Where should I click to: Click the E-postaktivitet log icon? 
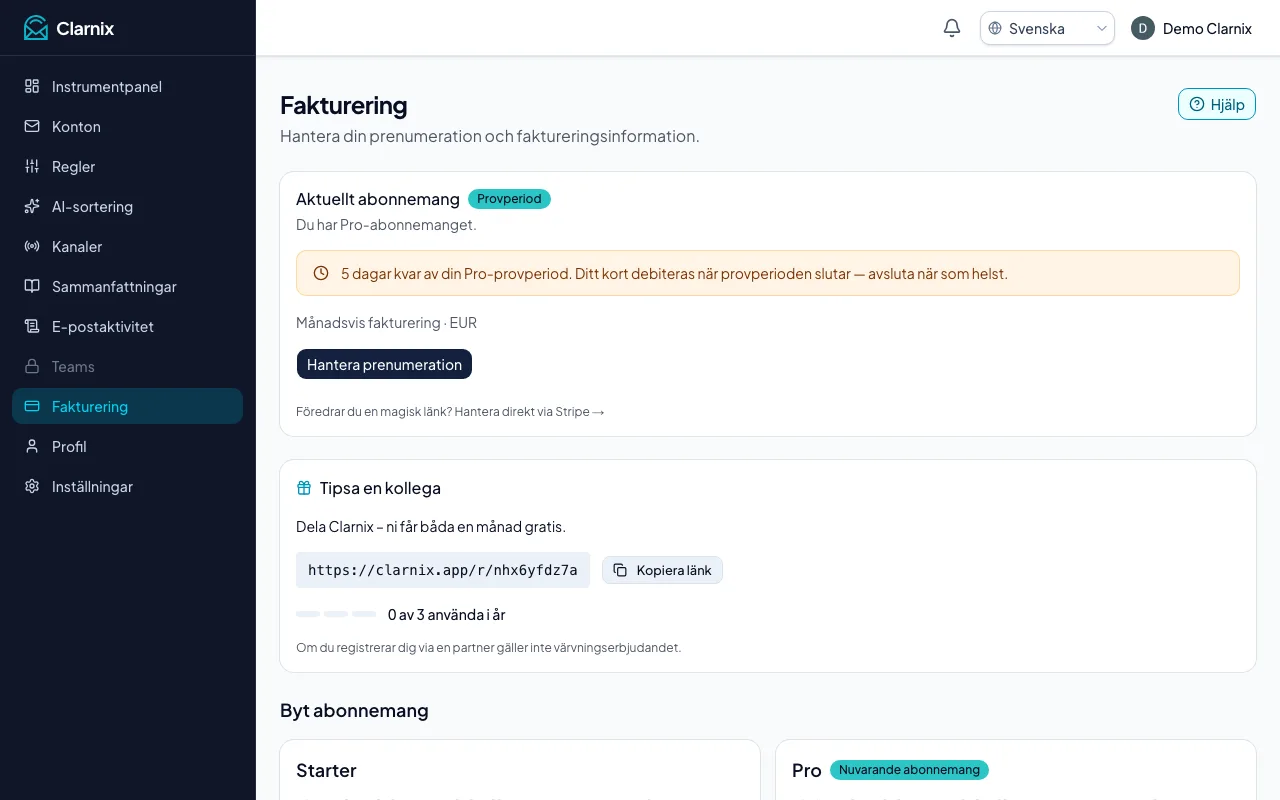(x=32, y=326)
